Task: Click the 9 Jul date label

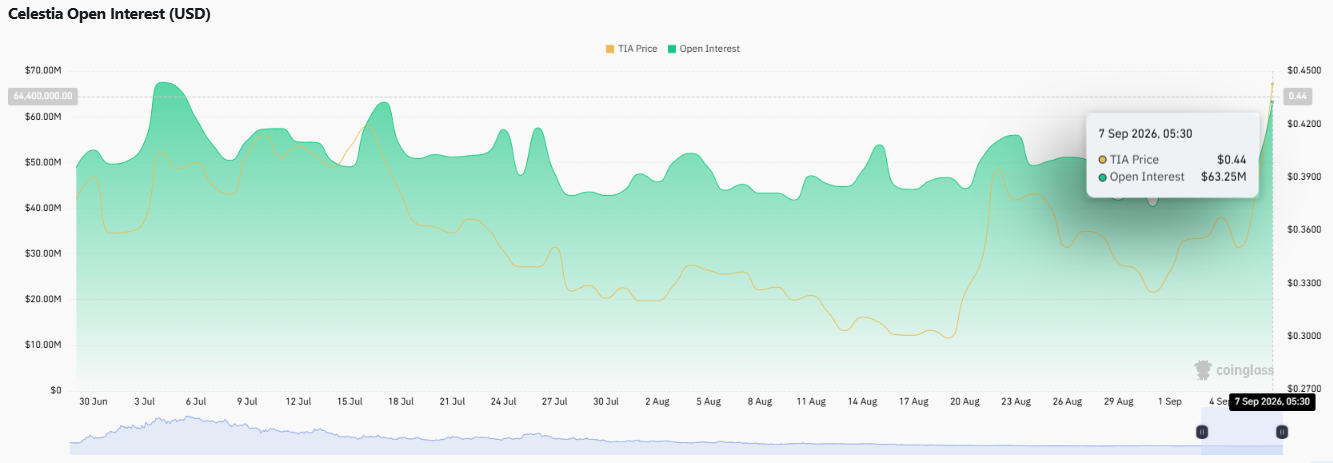Action: tap(247, 401)
